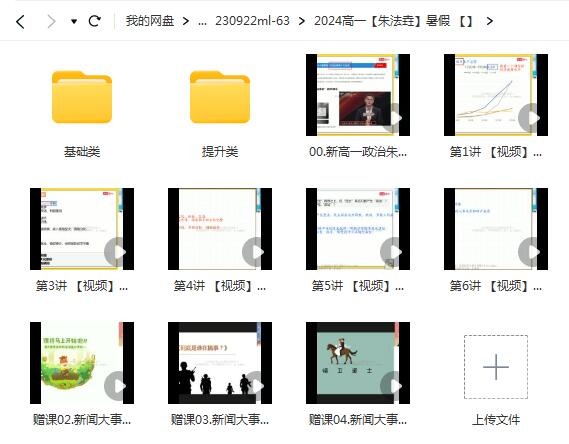The height and width of the screenshot is (444, 569).
Task: Select 2024高一【朱法垚】暑假 breadcrumb item
Action: [393, 21]
